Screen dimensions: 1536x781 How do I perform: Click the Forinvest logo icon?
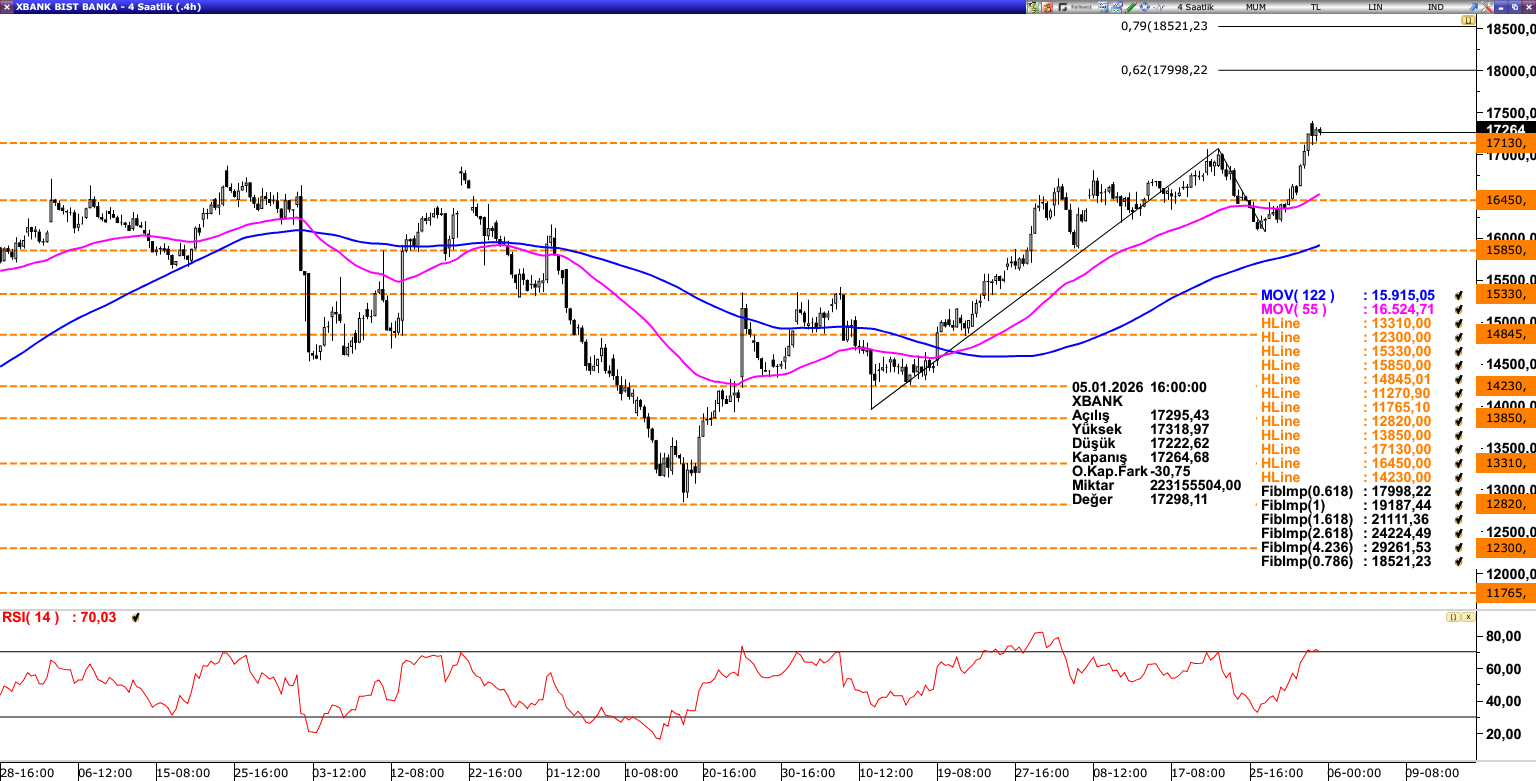[x=1075, y=7]
